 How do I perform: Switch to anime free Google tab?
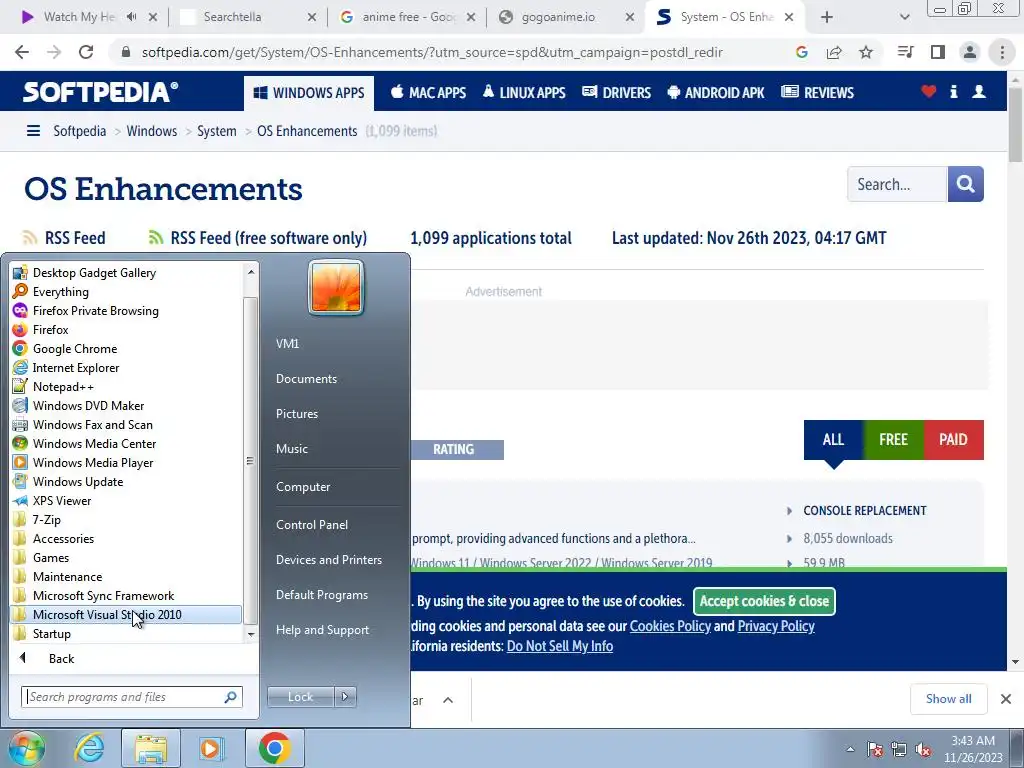(407, 17)
